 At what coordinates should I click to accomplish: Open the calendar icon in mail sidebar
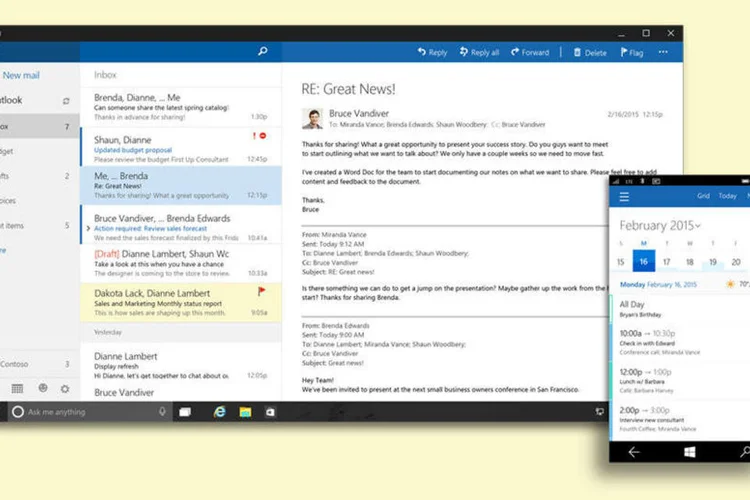pos(17,389)
